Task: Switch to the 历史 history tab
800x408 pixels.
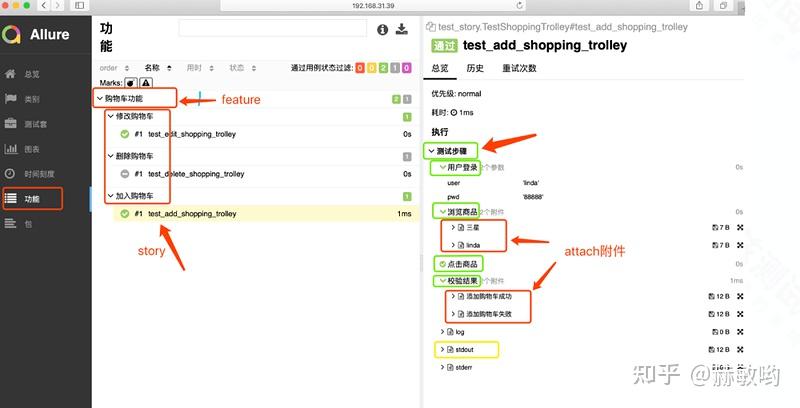Action: tap(475, 68)
